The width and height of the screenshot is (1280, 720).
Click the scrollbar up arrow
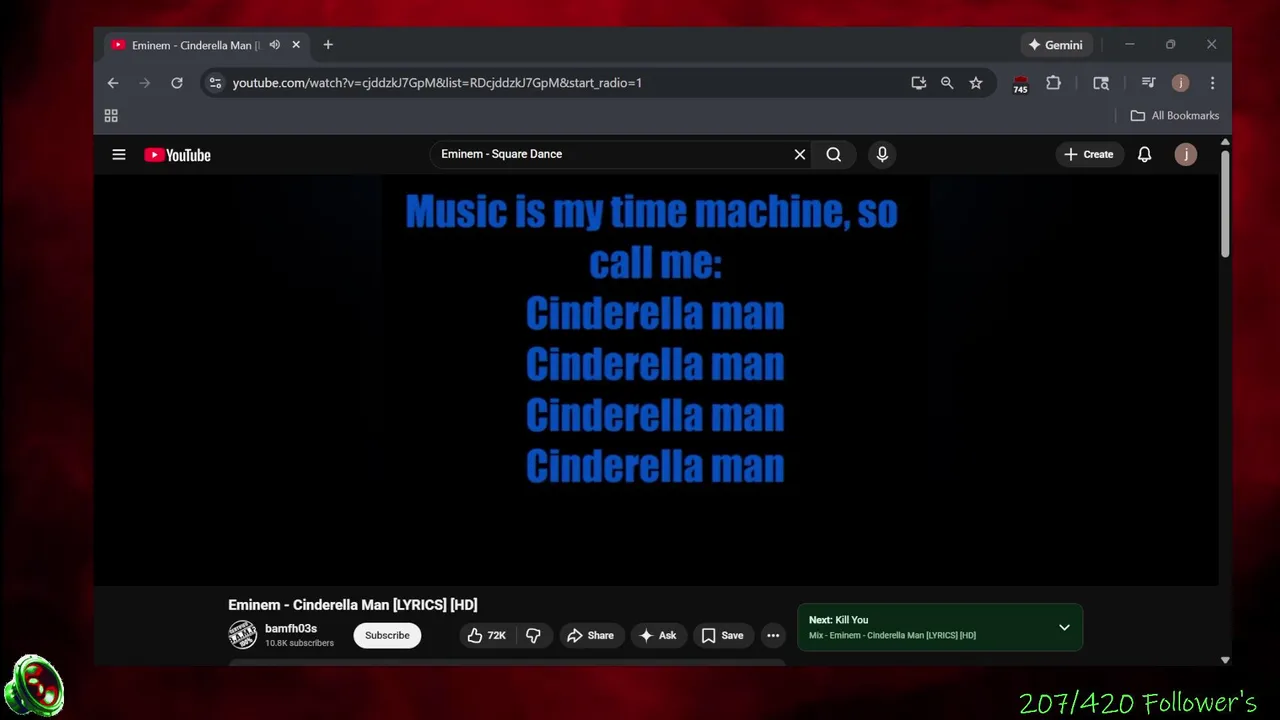point(1225,144)
